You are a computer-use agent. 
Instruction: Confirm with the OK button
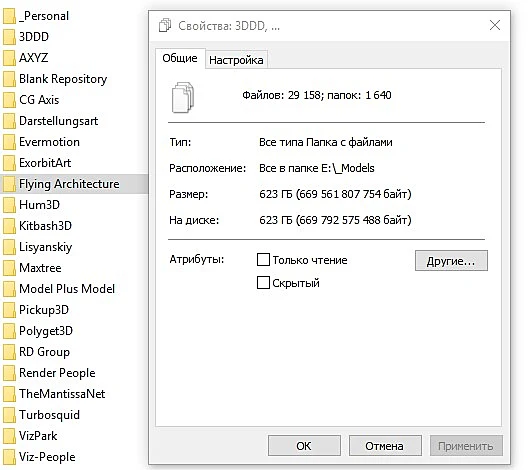[x=304, y=446]
